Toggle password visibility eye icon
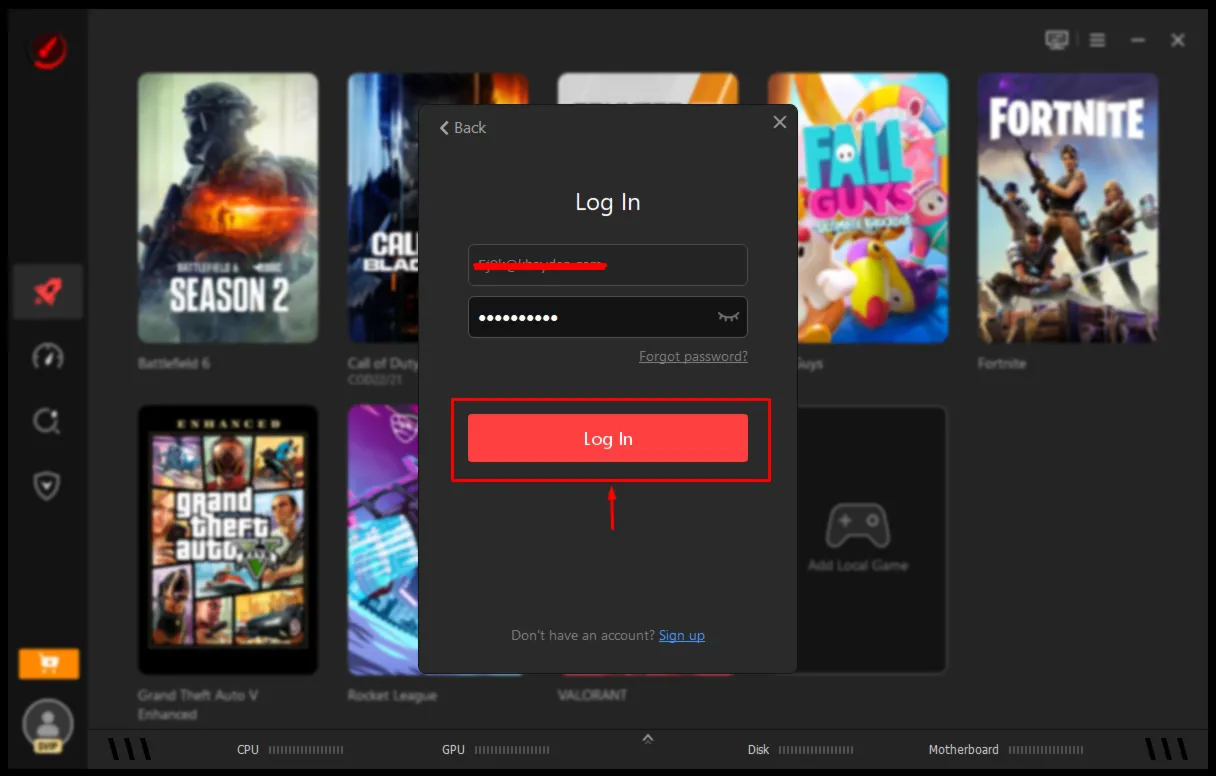This screenshot has height=776, width=1216. [x=728, y=317]
